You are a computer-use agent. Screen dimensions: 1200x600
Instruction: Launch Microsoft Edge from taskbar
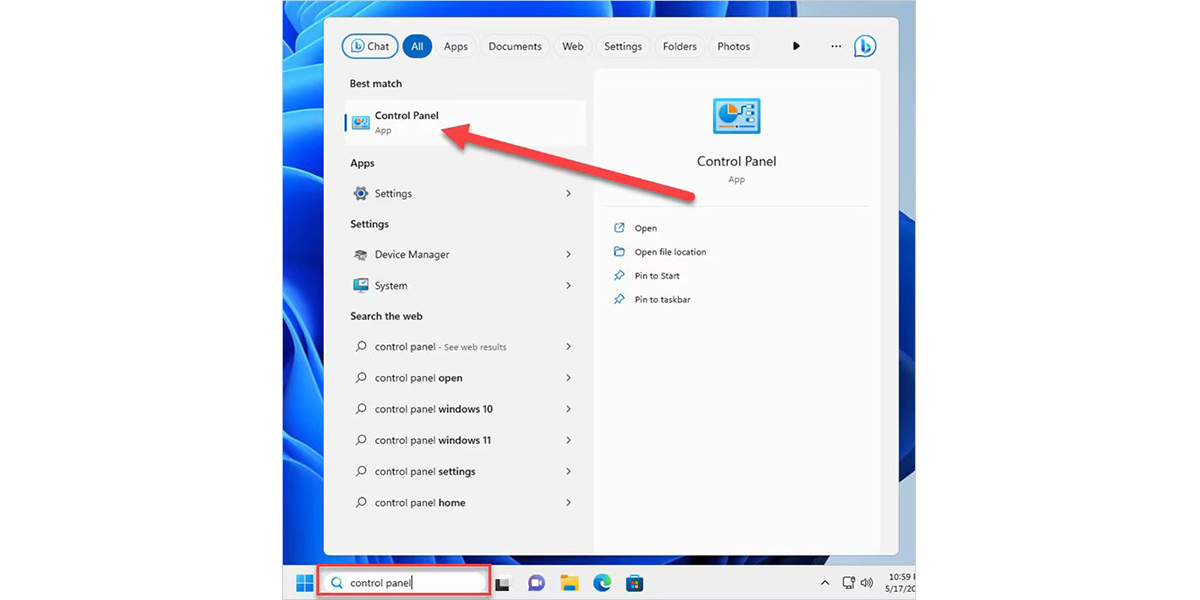601,583
